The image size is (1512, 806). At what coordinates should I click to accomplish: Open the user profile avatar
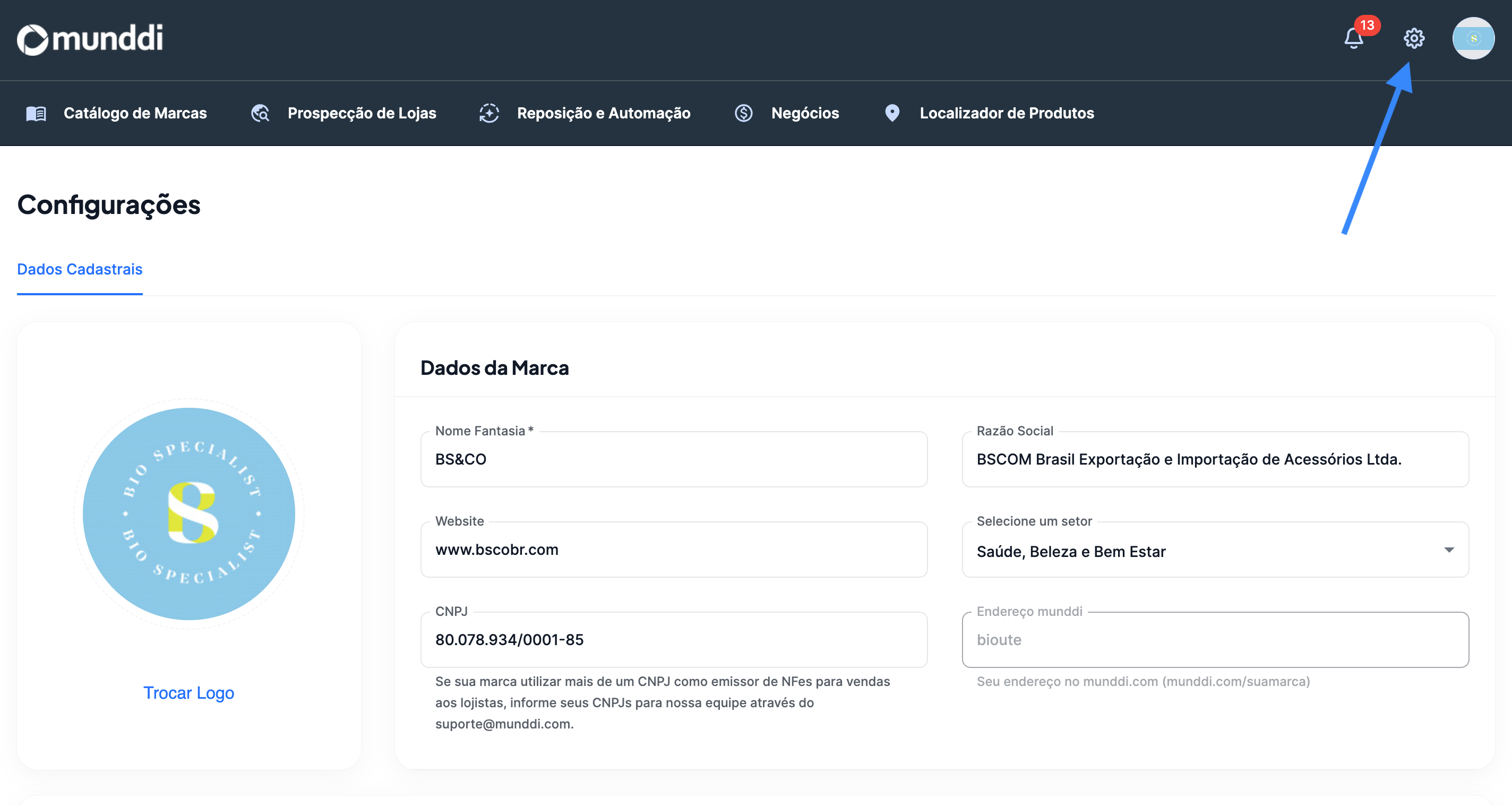[x=1473, y=39]
